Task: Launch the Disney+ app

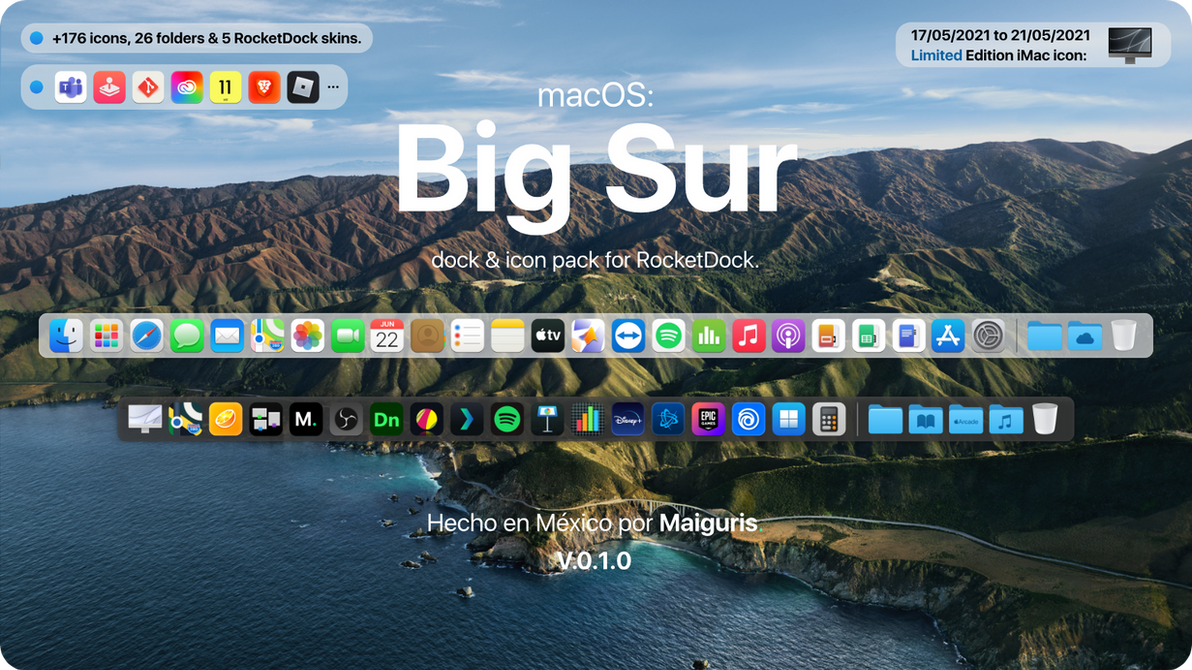Action: tap(628, 419)
